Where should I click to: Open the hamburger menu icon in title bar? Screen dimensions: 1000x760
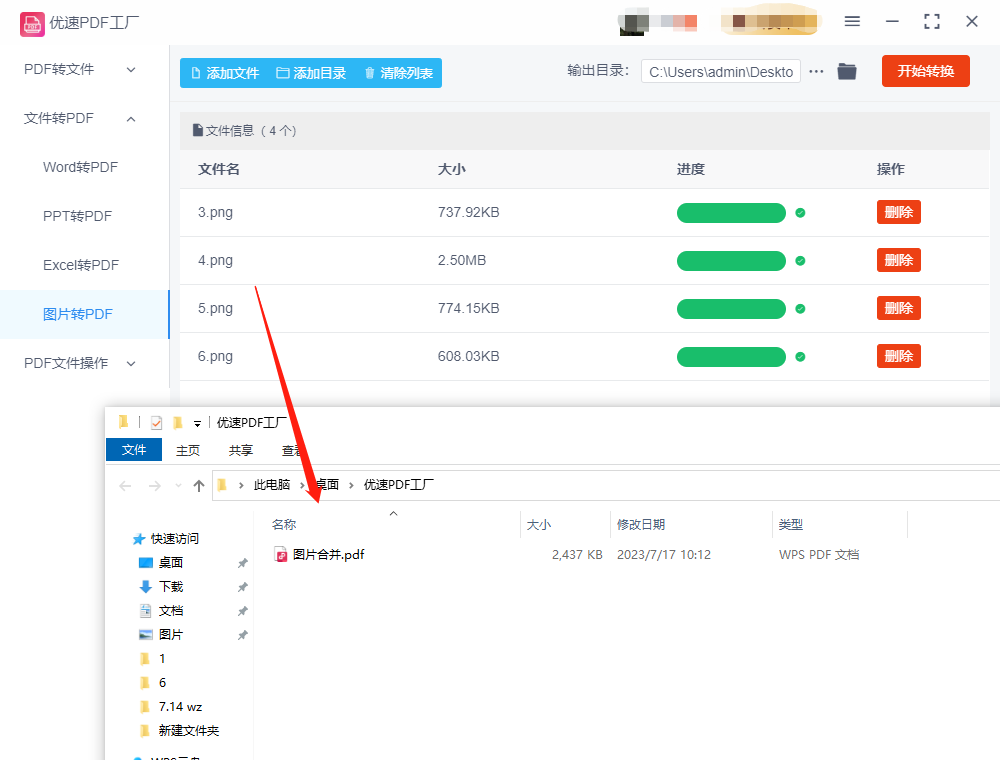(852, 22)
